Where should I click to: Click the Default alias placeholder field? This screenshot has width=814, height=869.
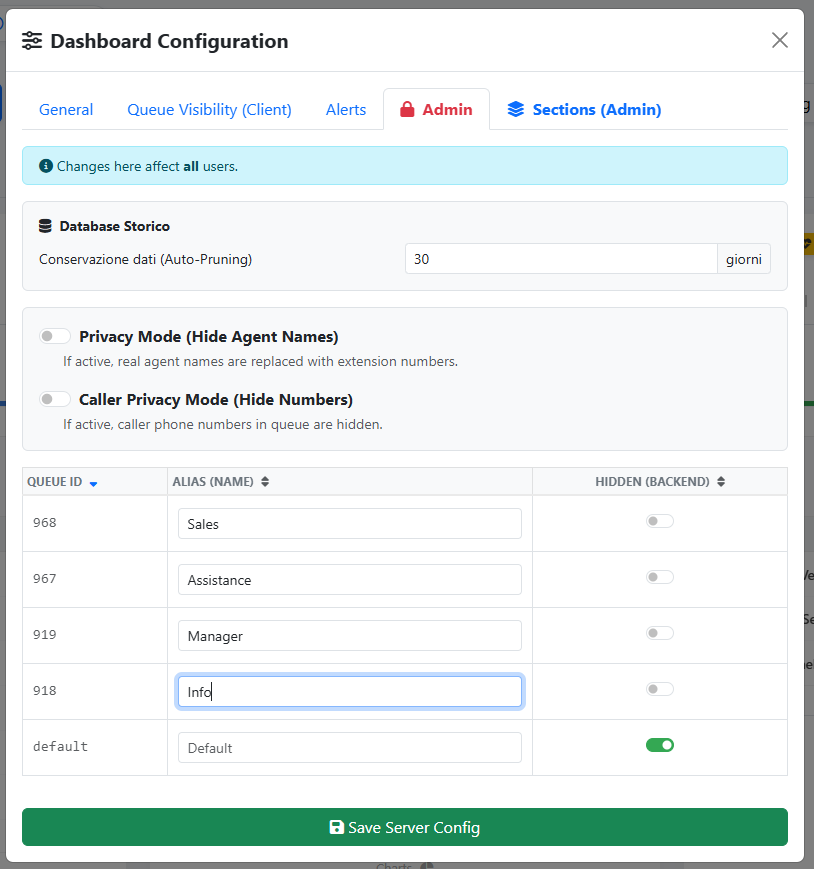(349, 748)
